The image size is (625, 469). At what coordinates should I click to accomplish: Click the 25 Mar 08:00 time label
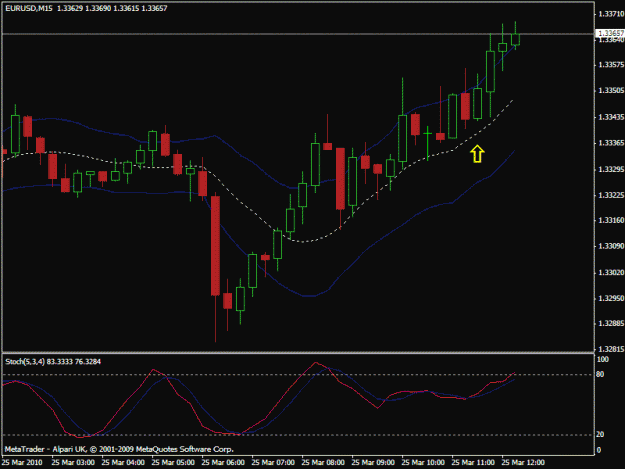(x=323, y=462)
